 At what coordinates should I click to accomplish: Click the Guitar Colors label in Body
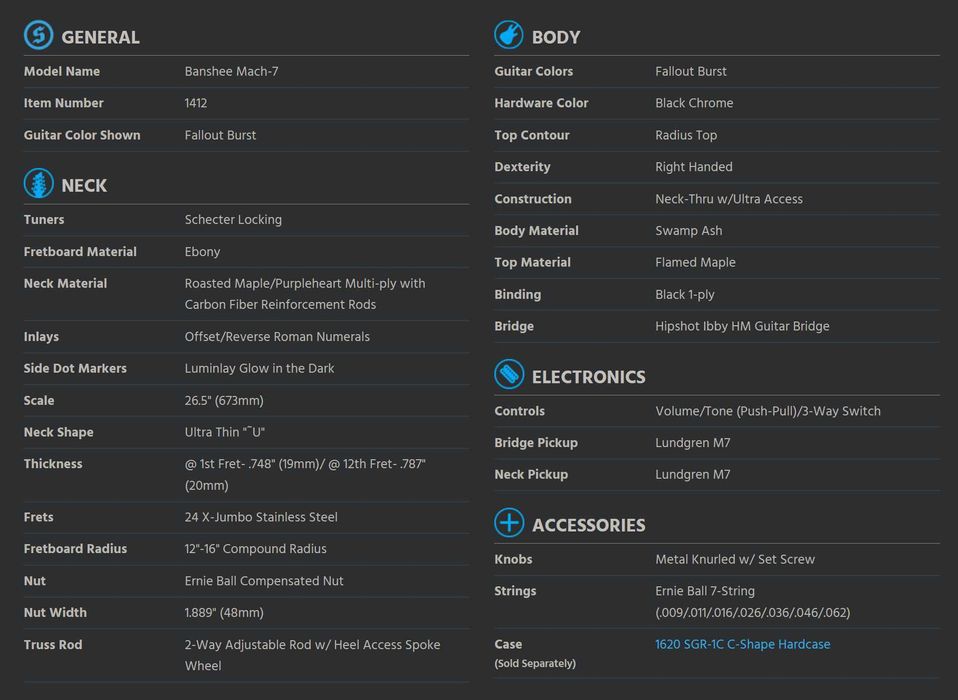tap(533, 71)
